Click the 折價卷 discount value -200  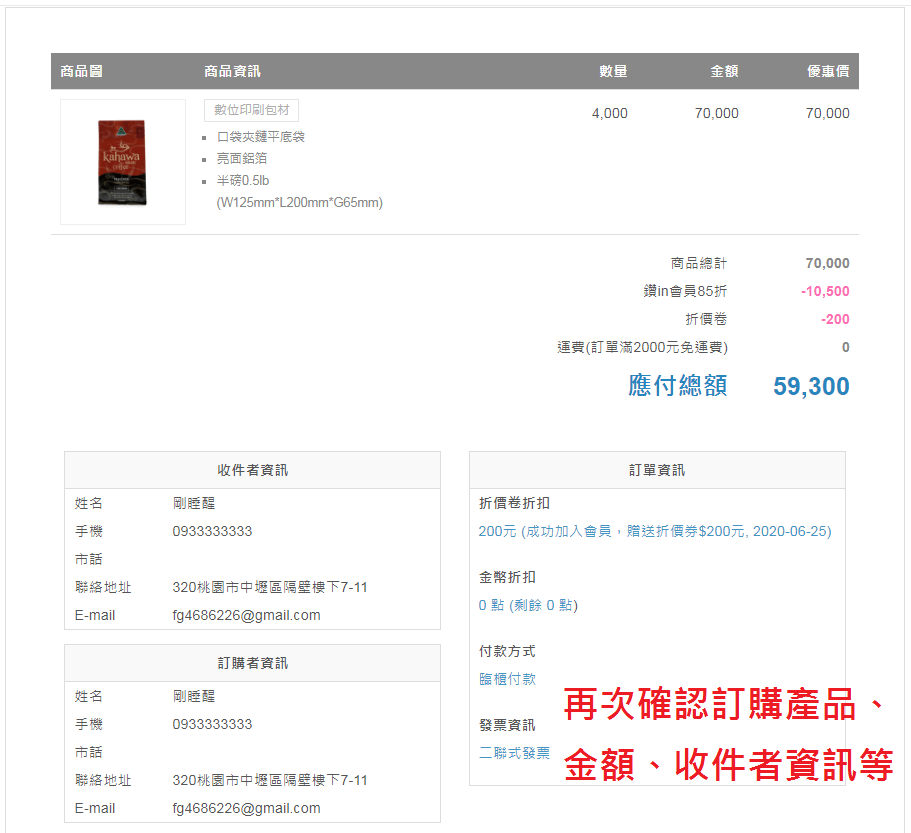pyautogui.click(x=835, y=319)
